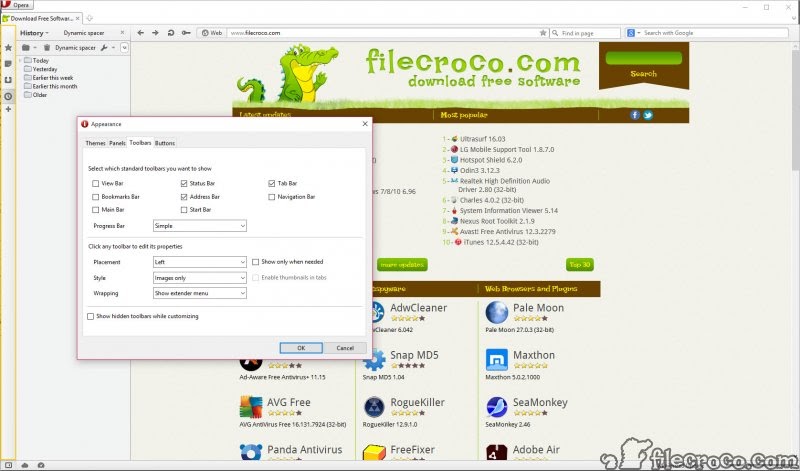Click the Top 30 button
The image size is (800, 471).
pos(580,264)
